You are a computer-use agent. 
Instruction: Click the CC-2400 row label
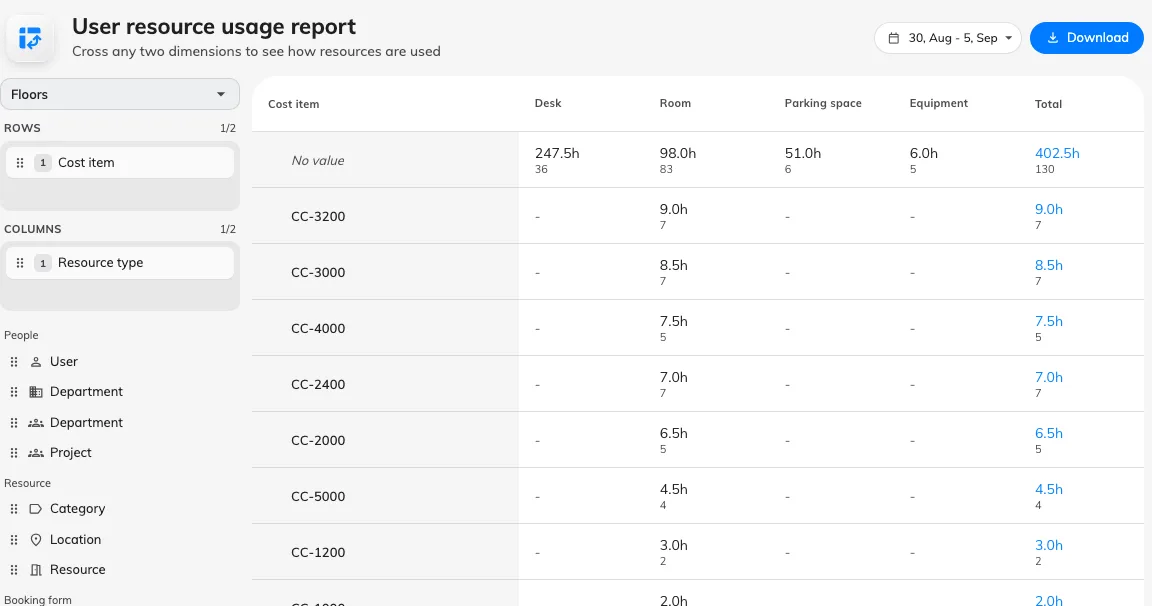pos(318,384)
